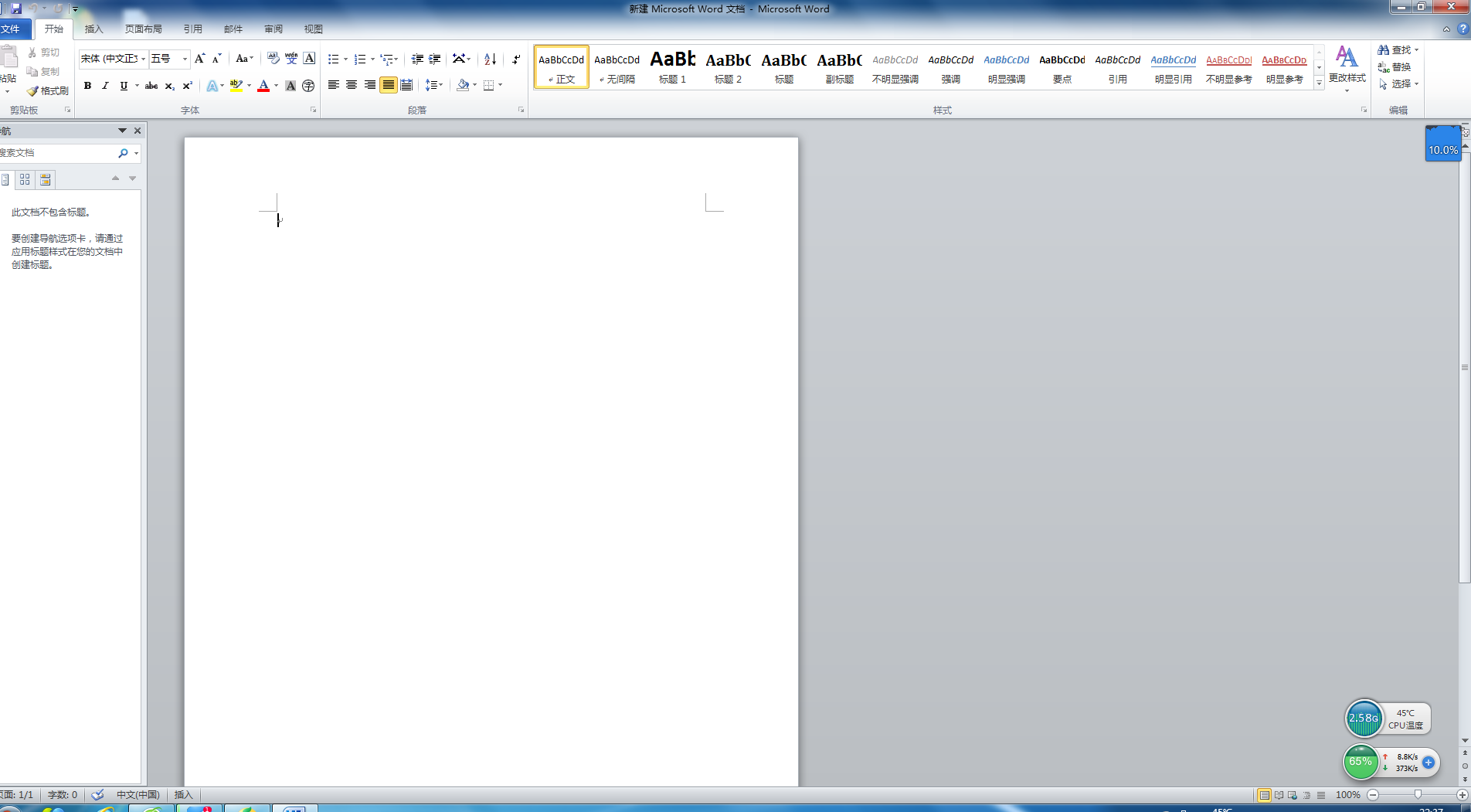Open the 更改样式 button
Screen dimensions: 1471x812
coord(1347,67)
